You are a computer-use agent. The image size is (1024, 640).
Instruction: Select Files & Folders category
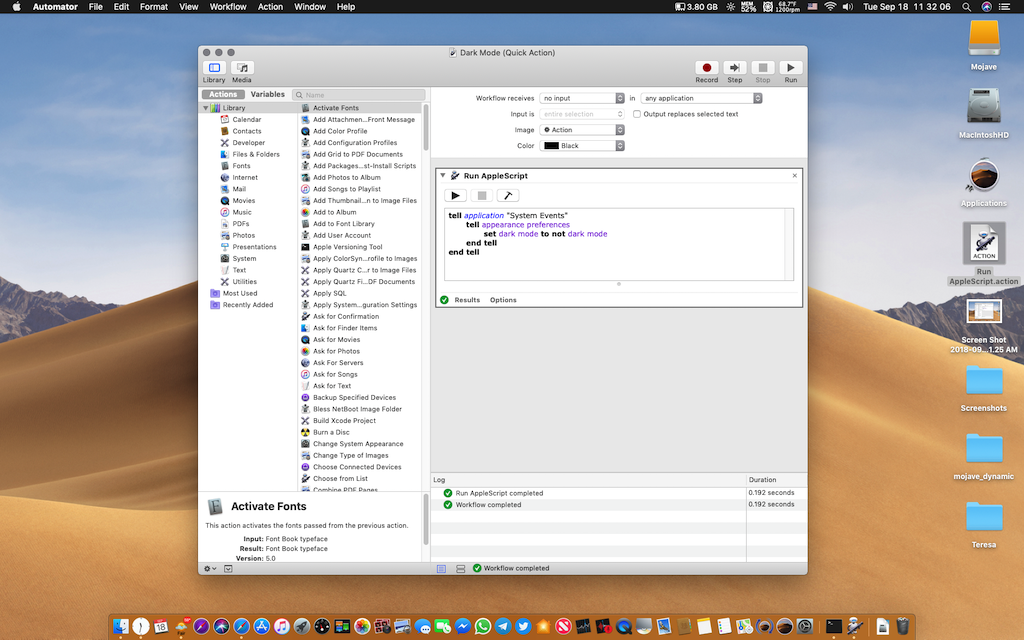click(255, 155)
